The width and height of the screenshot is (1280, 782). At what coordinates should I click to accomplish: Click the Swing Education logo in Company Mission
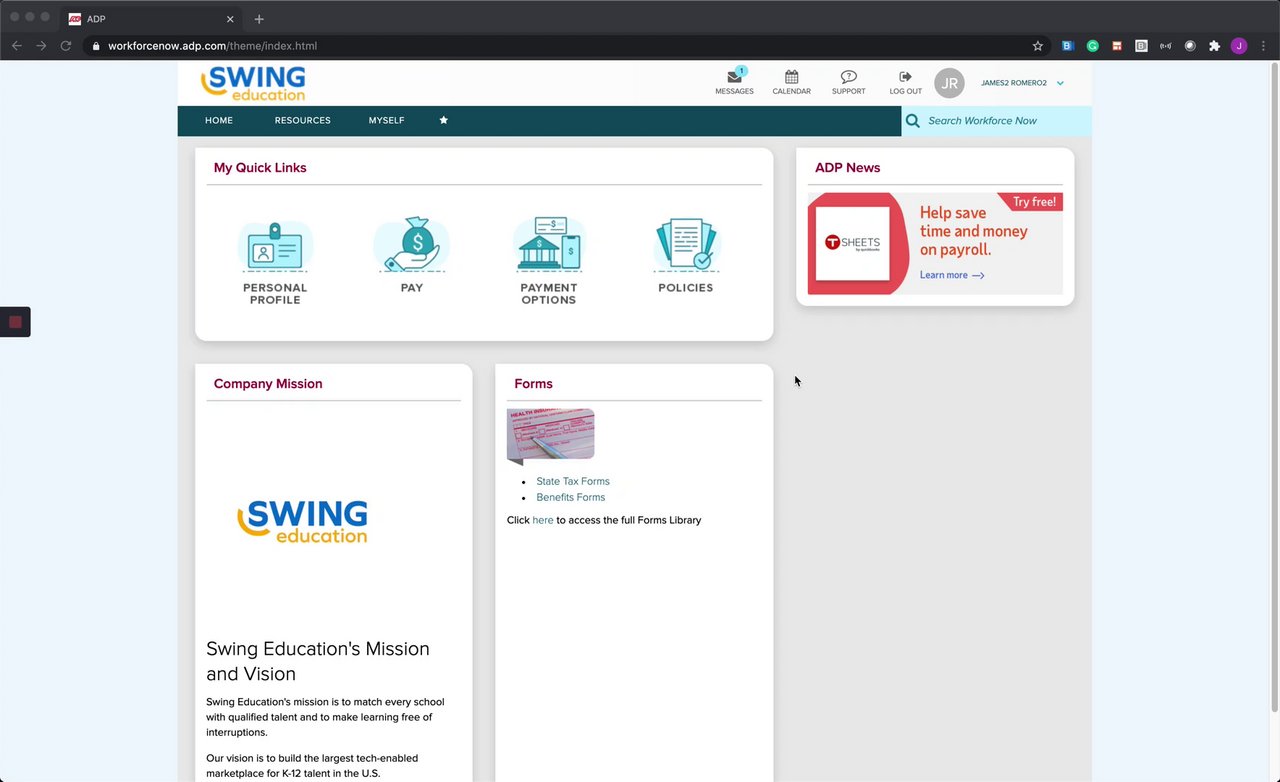(302, 522)
